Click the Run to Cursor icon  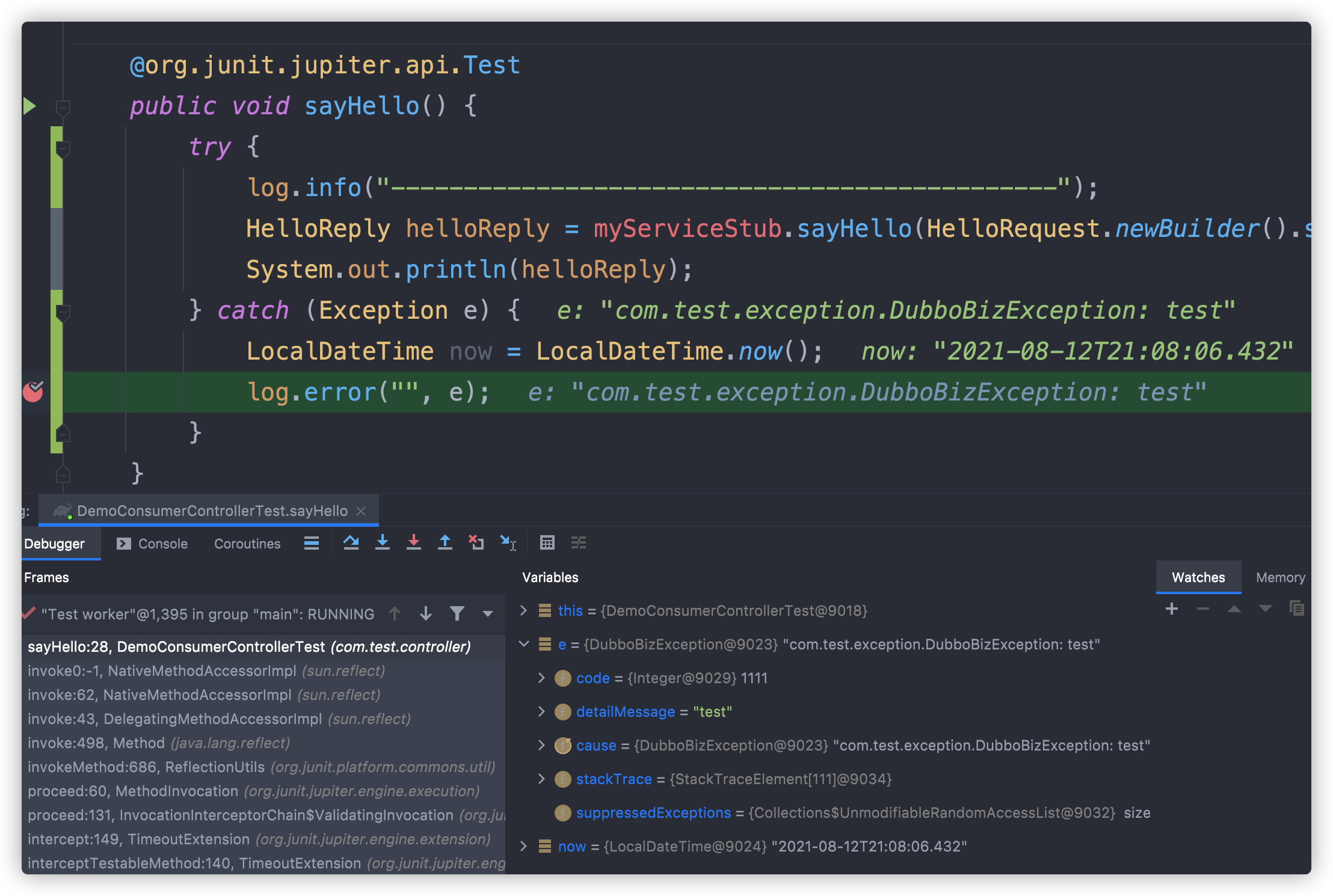[508, 543]
